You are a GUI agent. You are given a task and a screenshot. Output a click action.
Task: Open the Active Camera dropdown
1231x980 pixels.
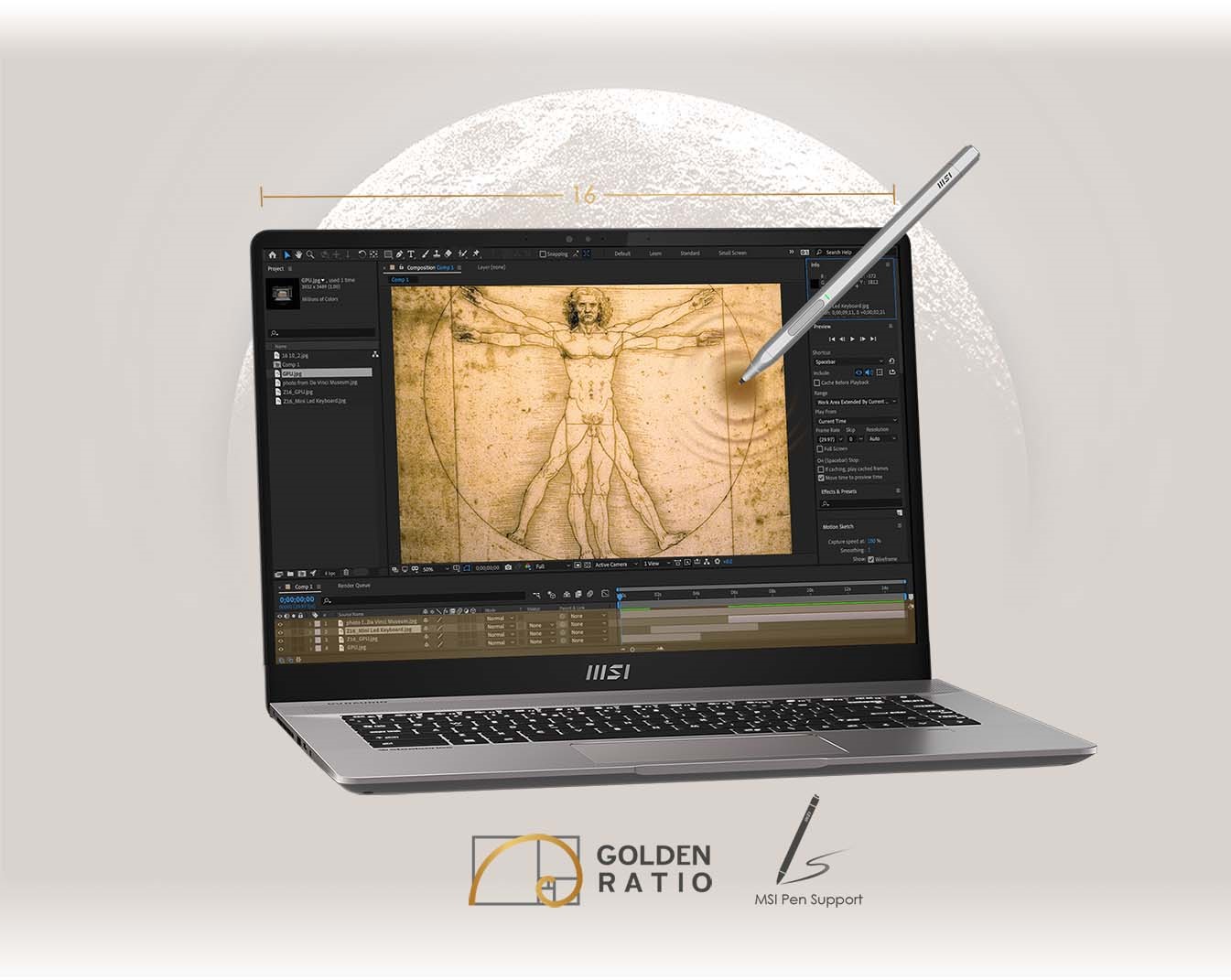(617, 565)
